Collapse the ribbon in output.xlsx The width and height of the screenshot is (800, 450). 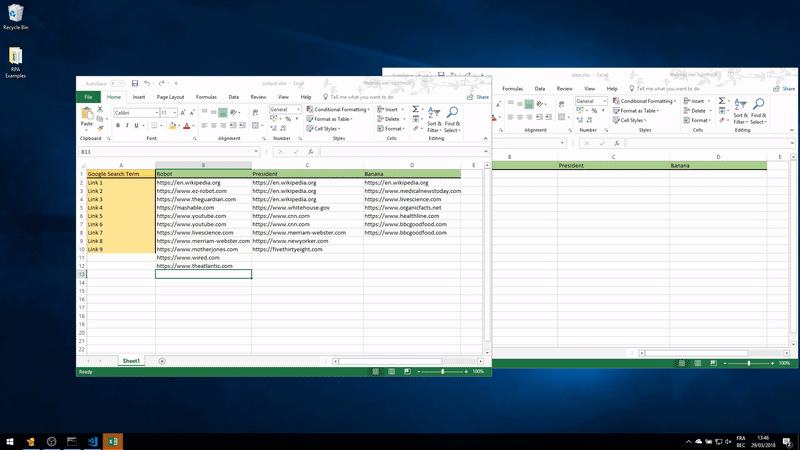click(x=485, y=138)
